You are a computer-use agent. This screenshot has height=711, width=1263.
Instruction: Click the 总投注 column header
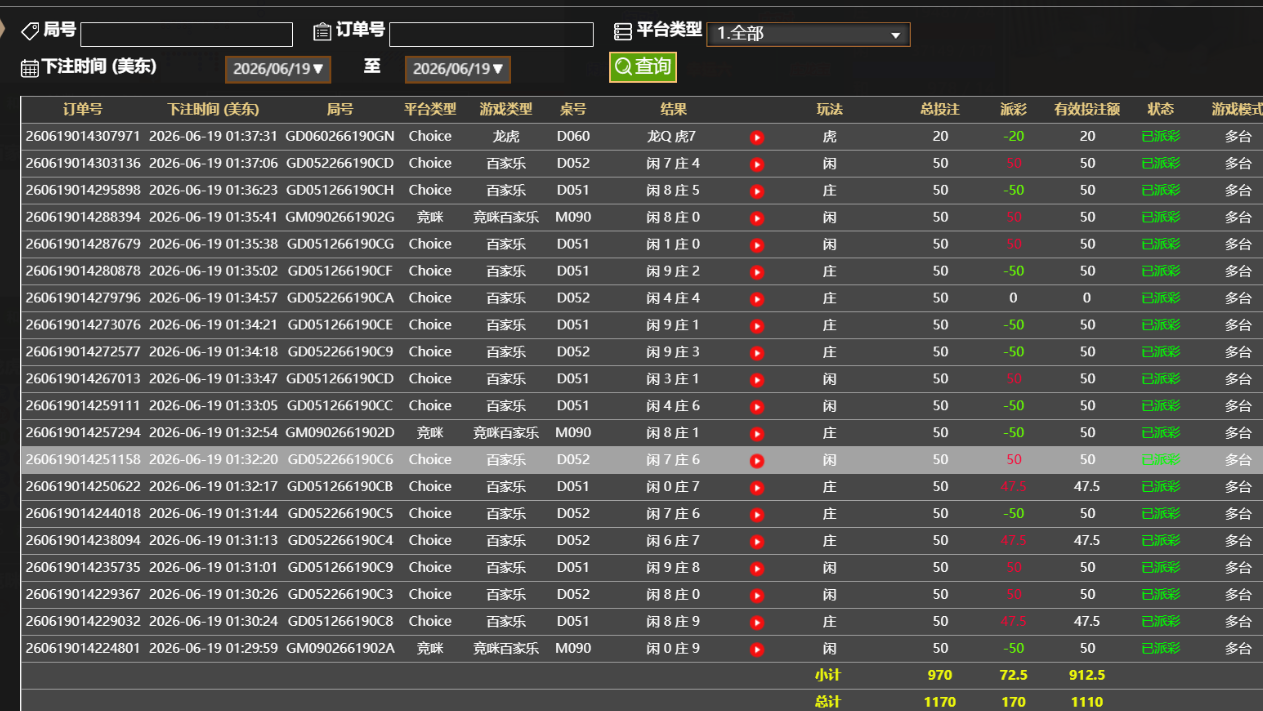pos(940,109)
